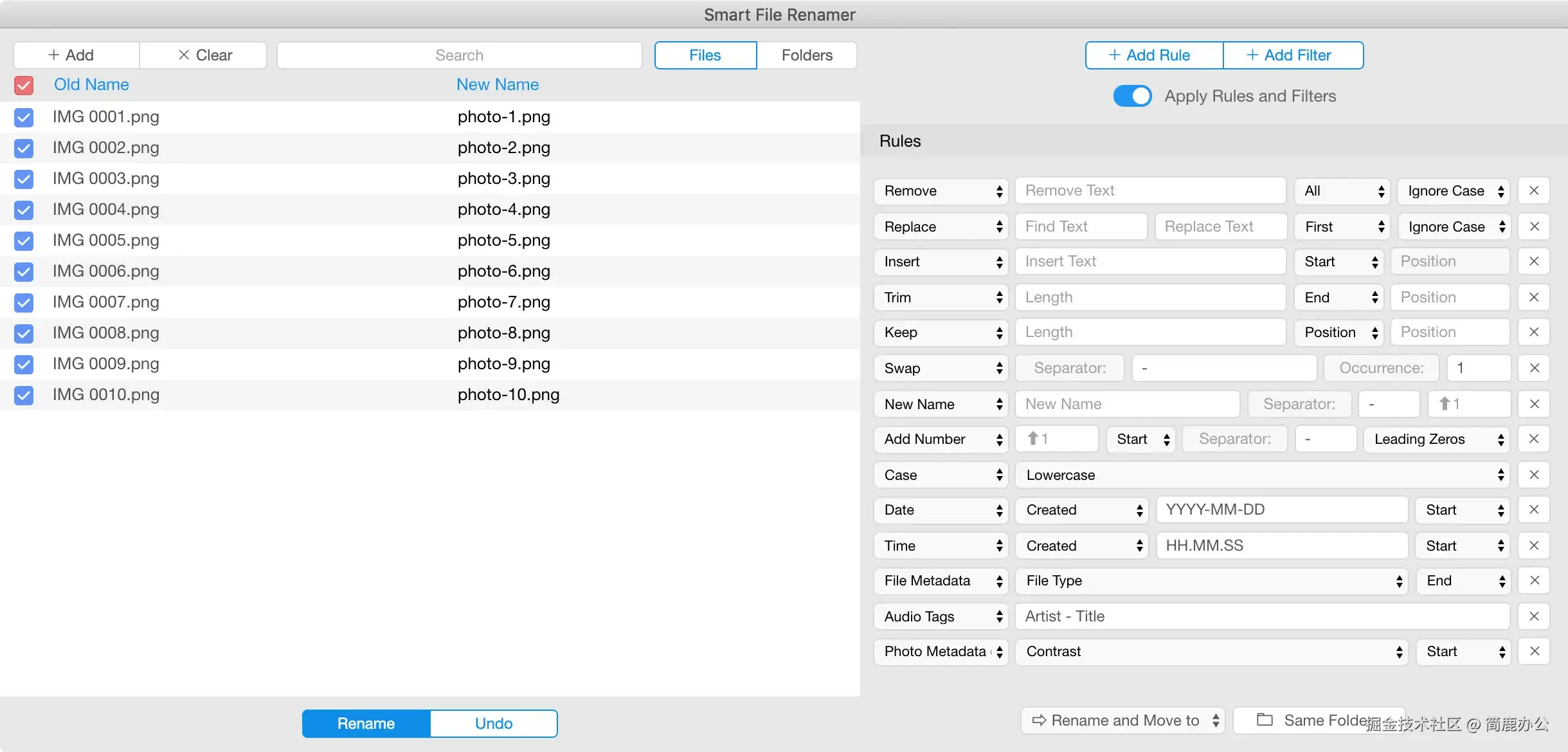Viewport: 1568px width, 752px height.
Task: Open the Leading Zeros dropdown
Action: [x=1437, y=439]
